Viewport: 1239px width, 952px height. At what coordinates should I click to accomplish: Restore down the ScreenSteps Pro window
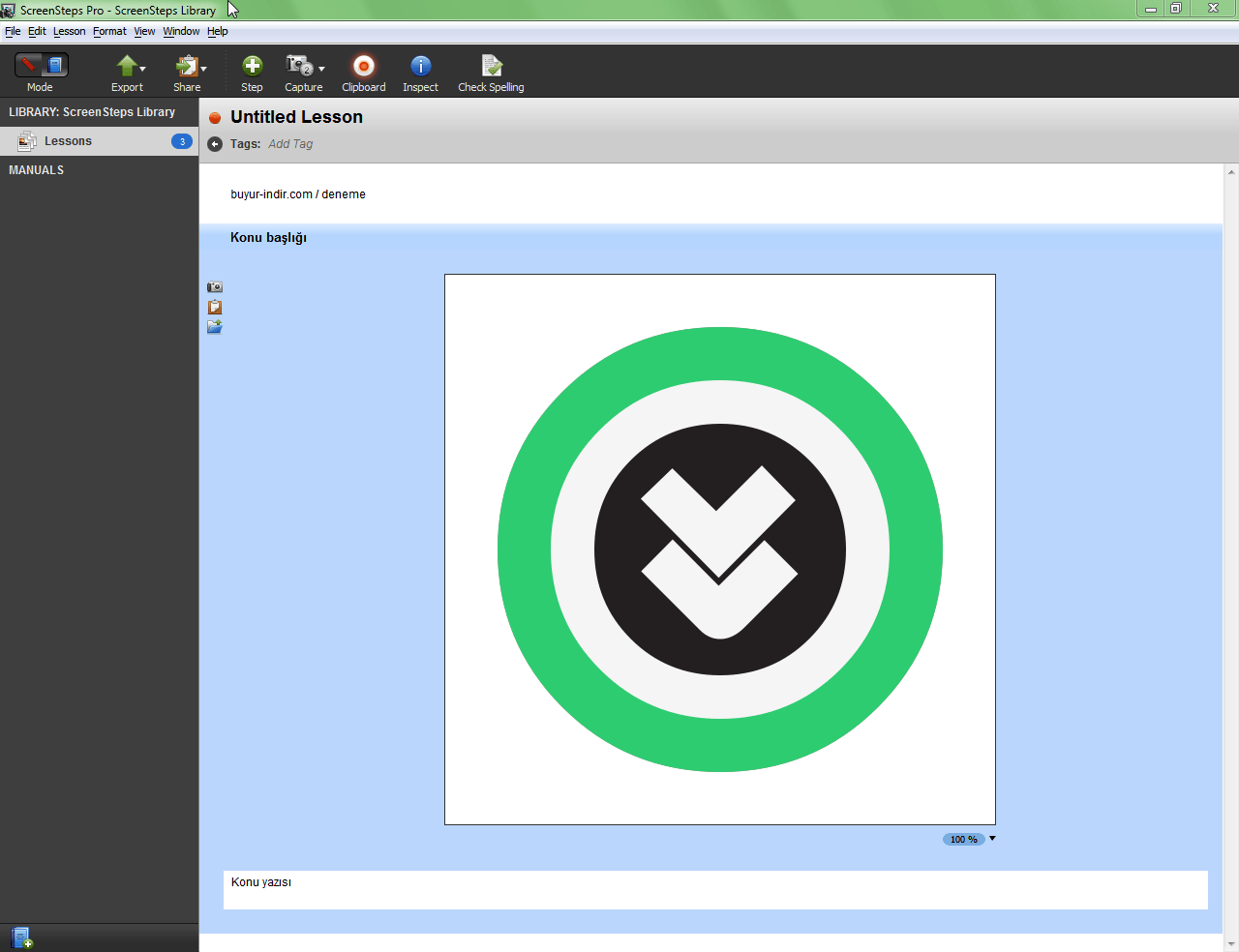[x=1176, y=9]
